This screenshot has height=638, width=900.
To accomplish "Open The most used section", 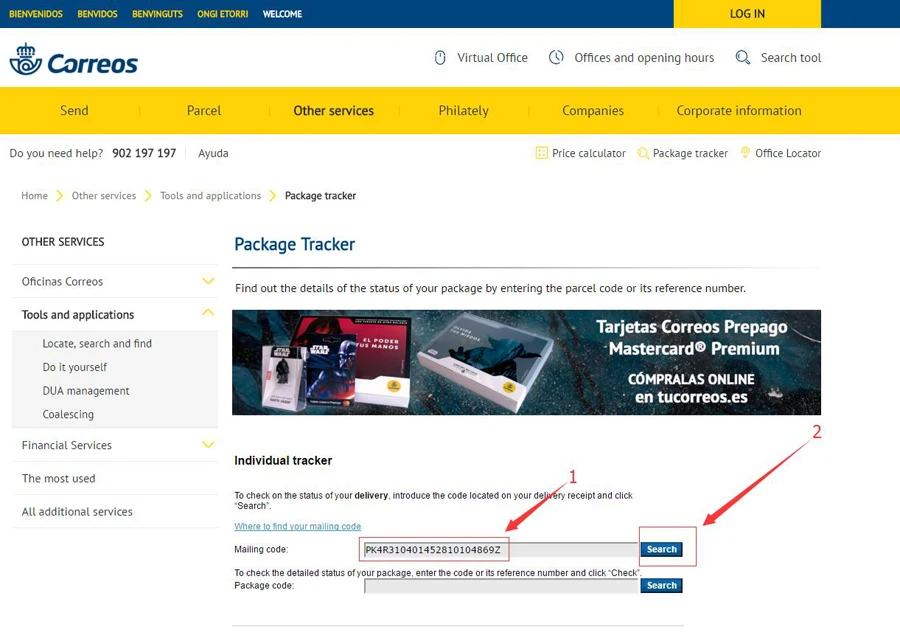I will [59, 478].
